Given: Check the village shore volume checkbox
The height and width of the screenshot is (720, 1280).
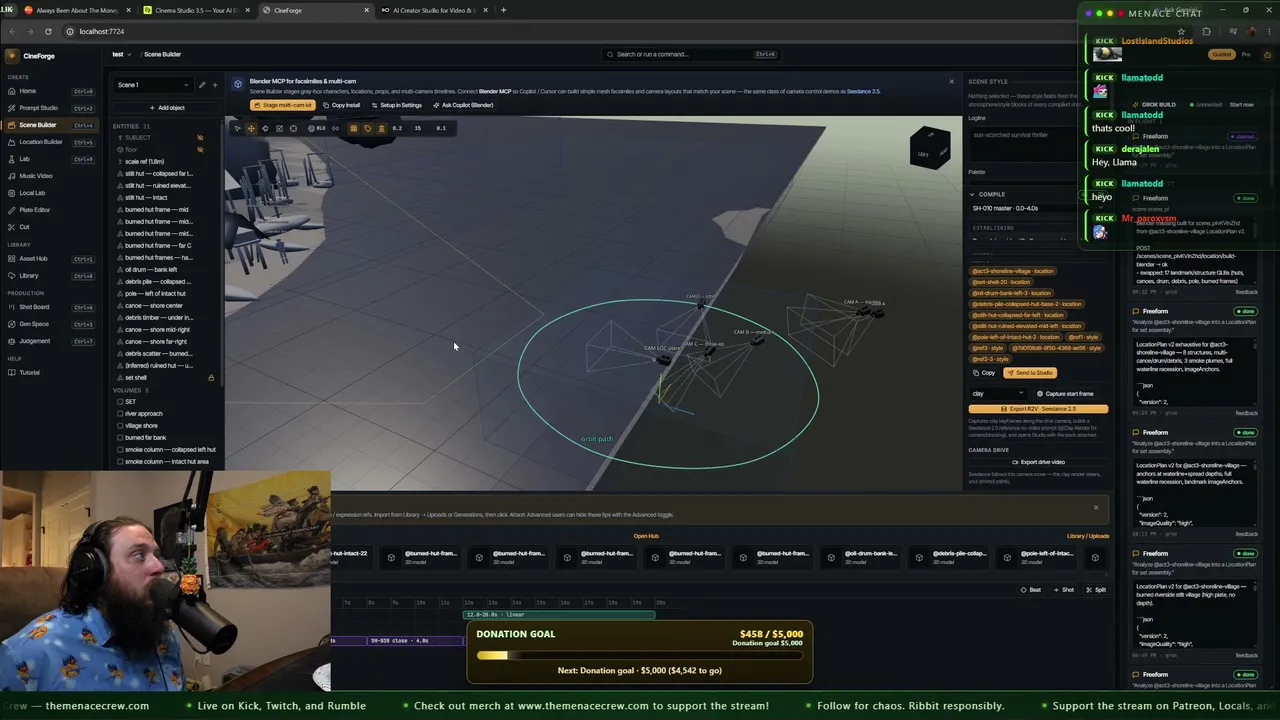Looking at the screenshot, I should click(x=121, y=426).
